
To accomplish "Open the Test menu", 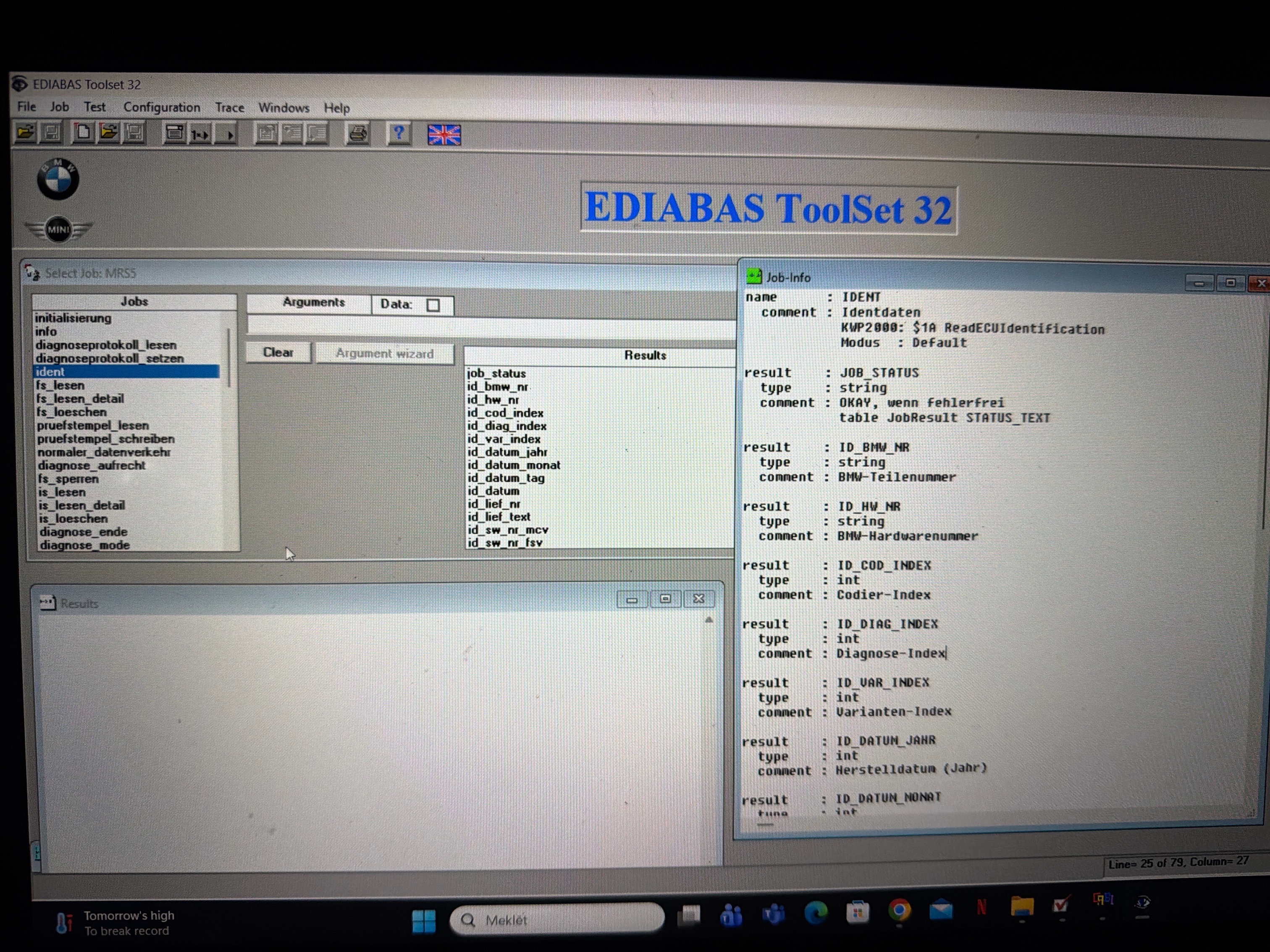I will click(94, 107).
